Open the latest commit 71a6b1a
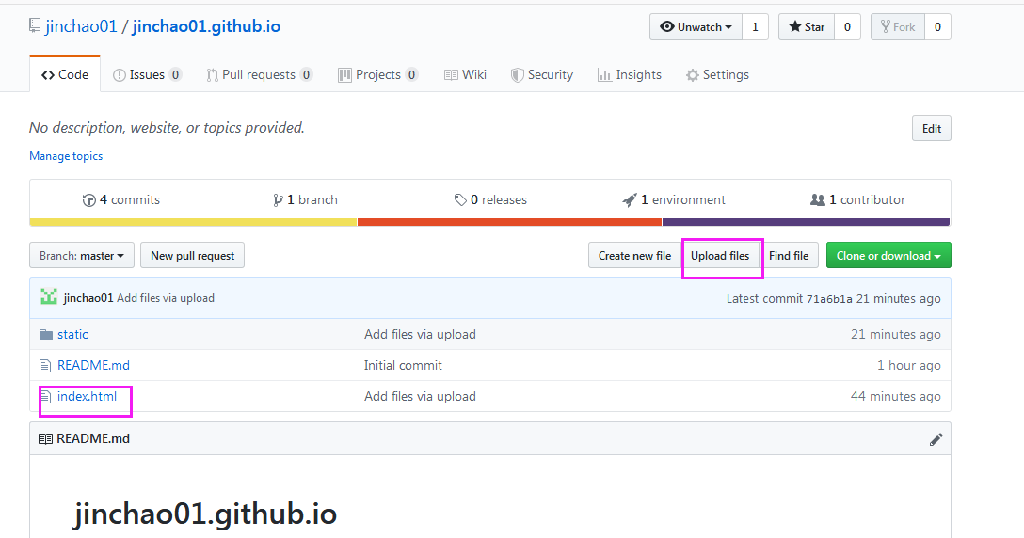The height and width of the screenshot is (538, 1024). click(x=829, y=299)
